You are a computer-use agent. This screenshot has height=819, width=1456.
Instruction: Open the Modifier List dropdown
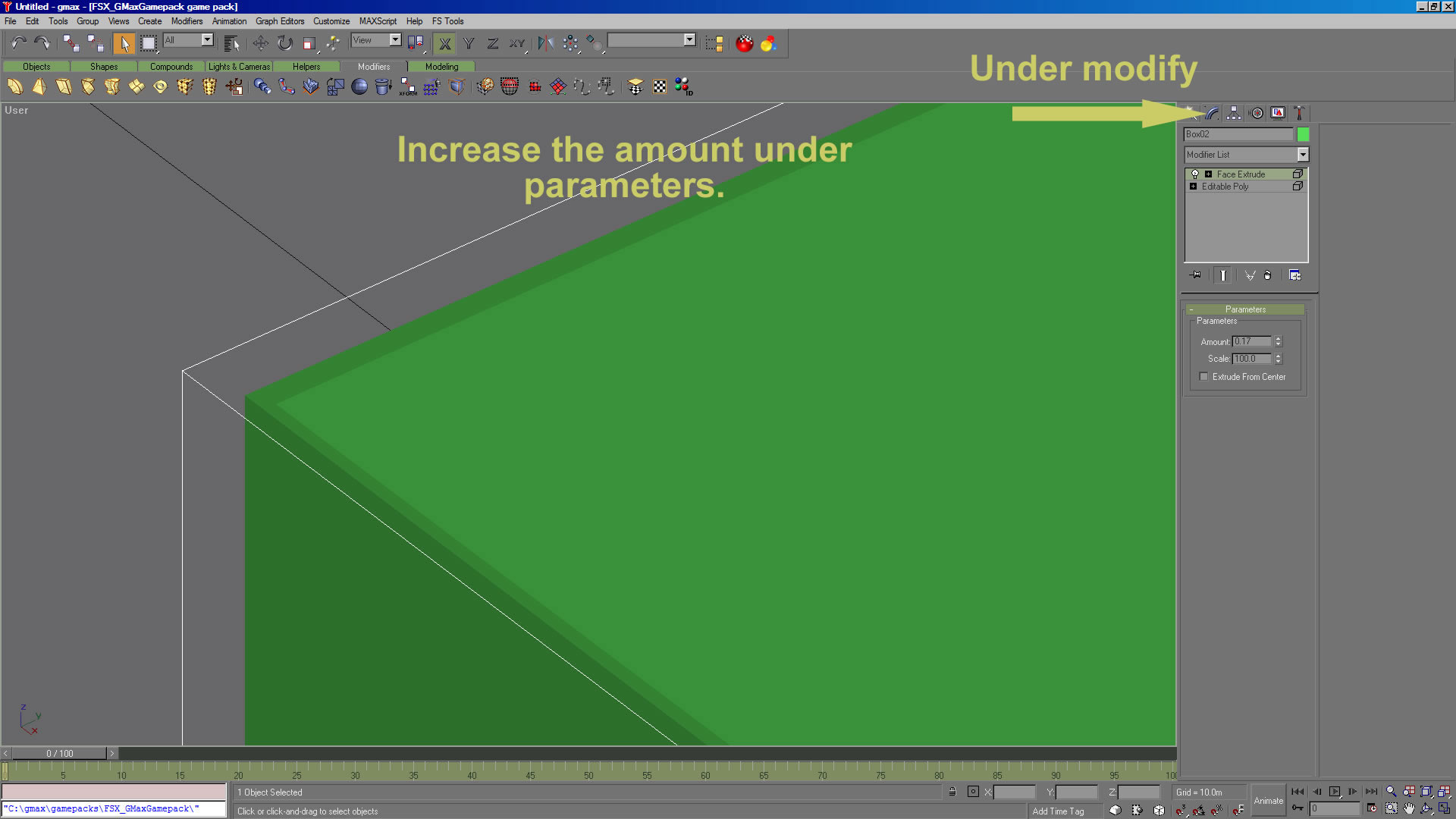1302,155
